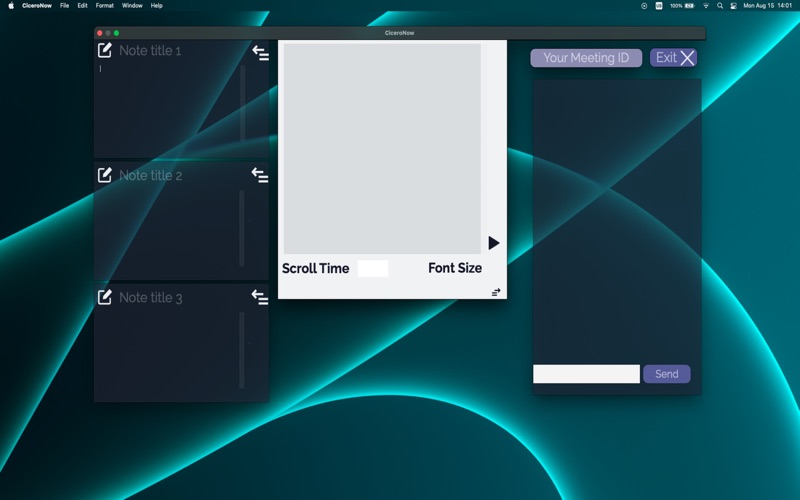Send Note 1 to teleprompter via arrow icon
Viewport: 800px width, 500px height.
click(x=260, y=53)
